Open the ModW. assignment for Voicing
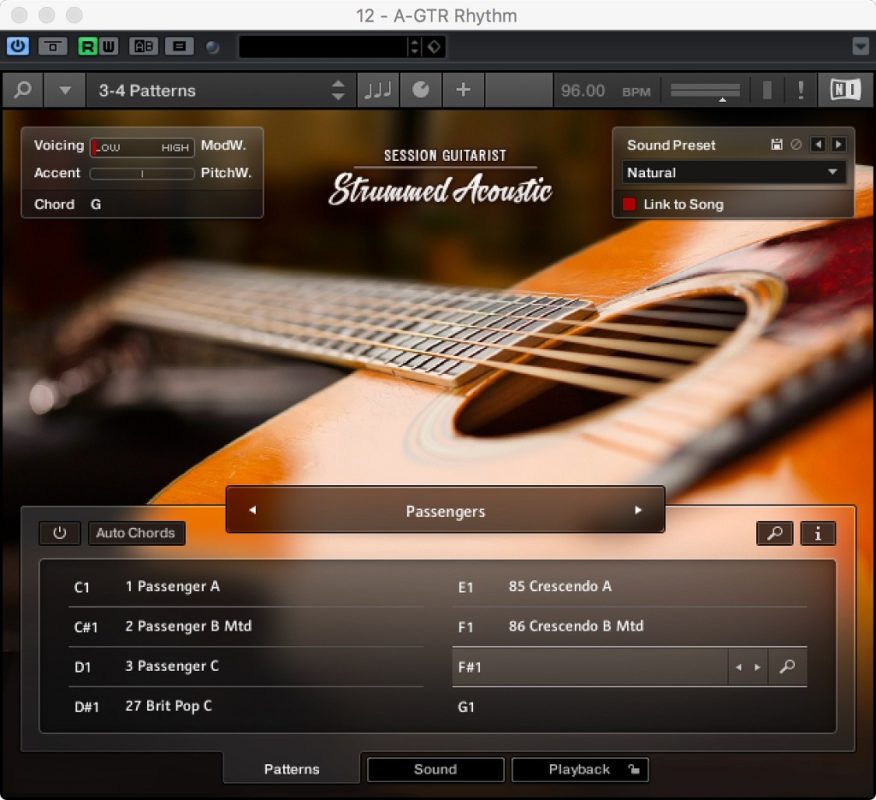The height and width of the screenshot is (800, 876). point(223,145)
